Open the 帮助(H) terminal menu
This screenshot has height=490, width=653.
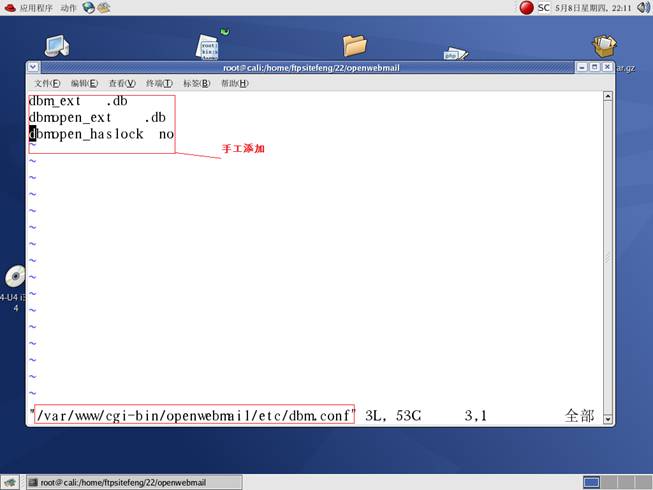coord(234,83)
